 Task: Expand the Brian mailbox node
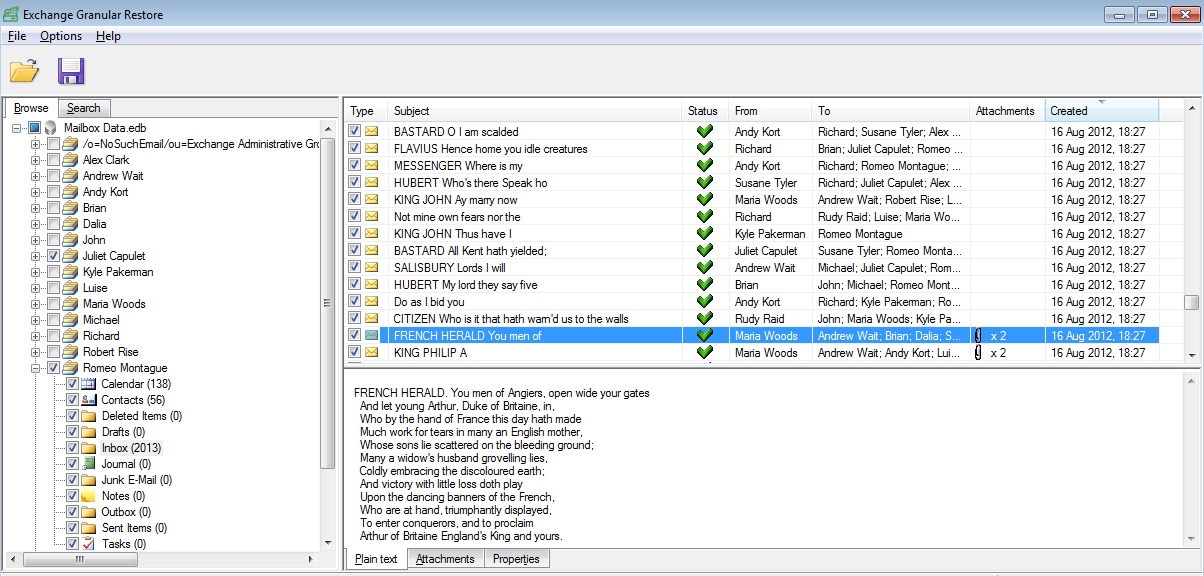36,208
